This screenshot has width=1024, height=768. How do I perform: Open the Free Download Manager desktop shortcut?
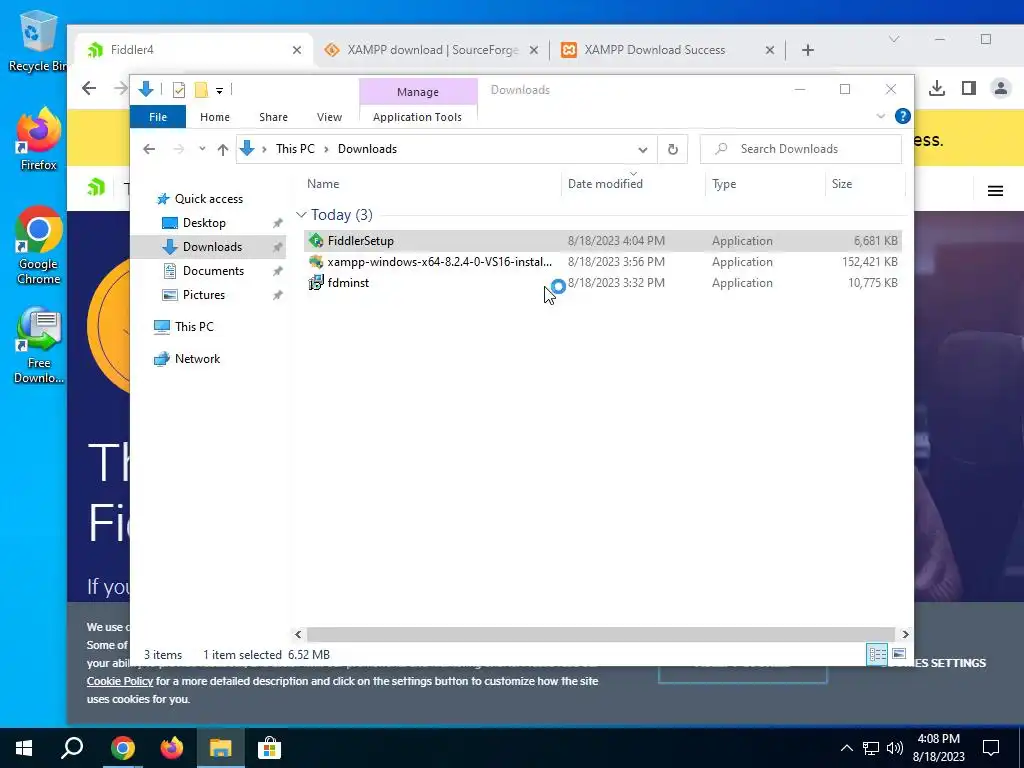click(38, 345)
